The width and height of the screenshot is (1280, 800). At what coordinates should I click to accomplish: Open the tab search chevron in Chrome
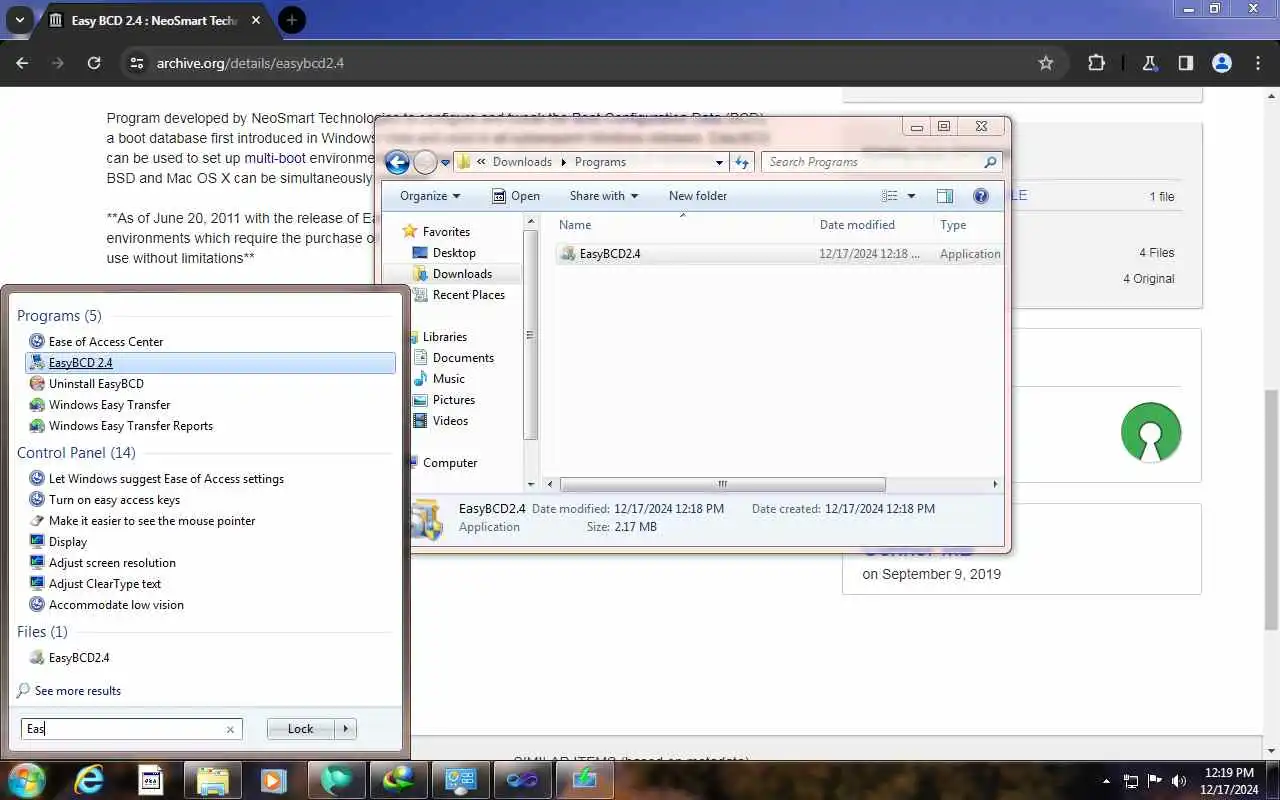(19, 20)
